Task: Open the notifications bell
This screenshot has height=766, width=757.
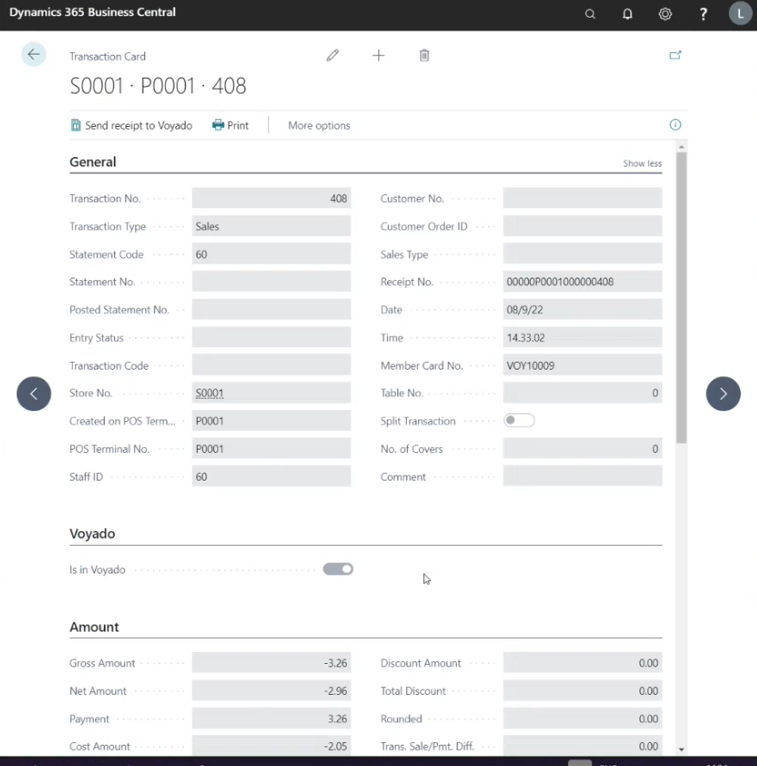Action: (x=628, y=14)
